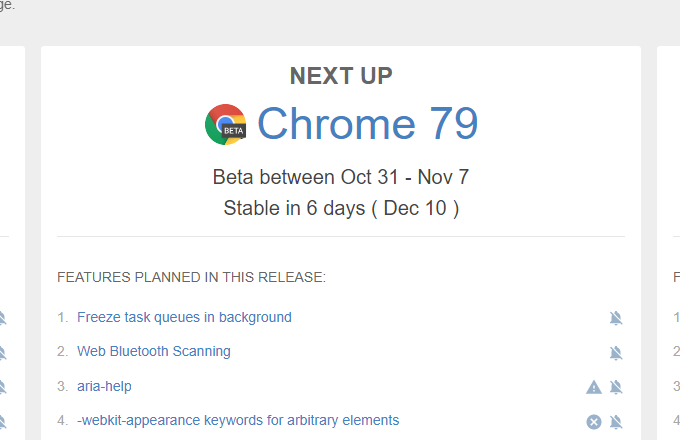Viewport: 680px width, 440px height.
Task: Click the Beta between Oct 31 - Nov 7 text
Action: 341,177
